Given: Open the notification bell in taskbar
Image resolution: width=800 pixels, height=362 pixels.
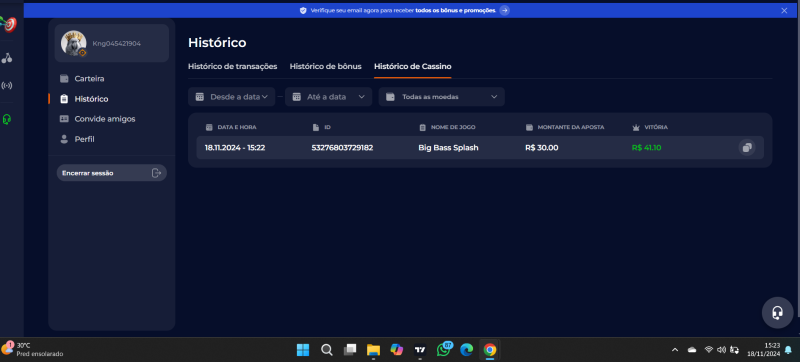Looking at the screenshot, I should (788, 350).
